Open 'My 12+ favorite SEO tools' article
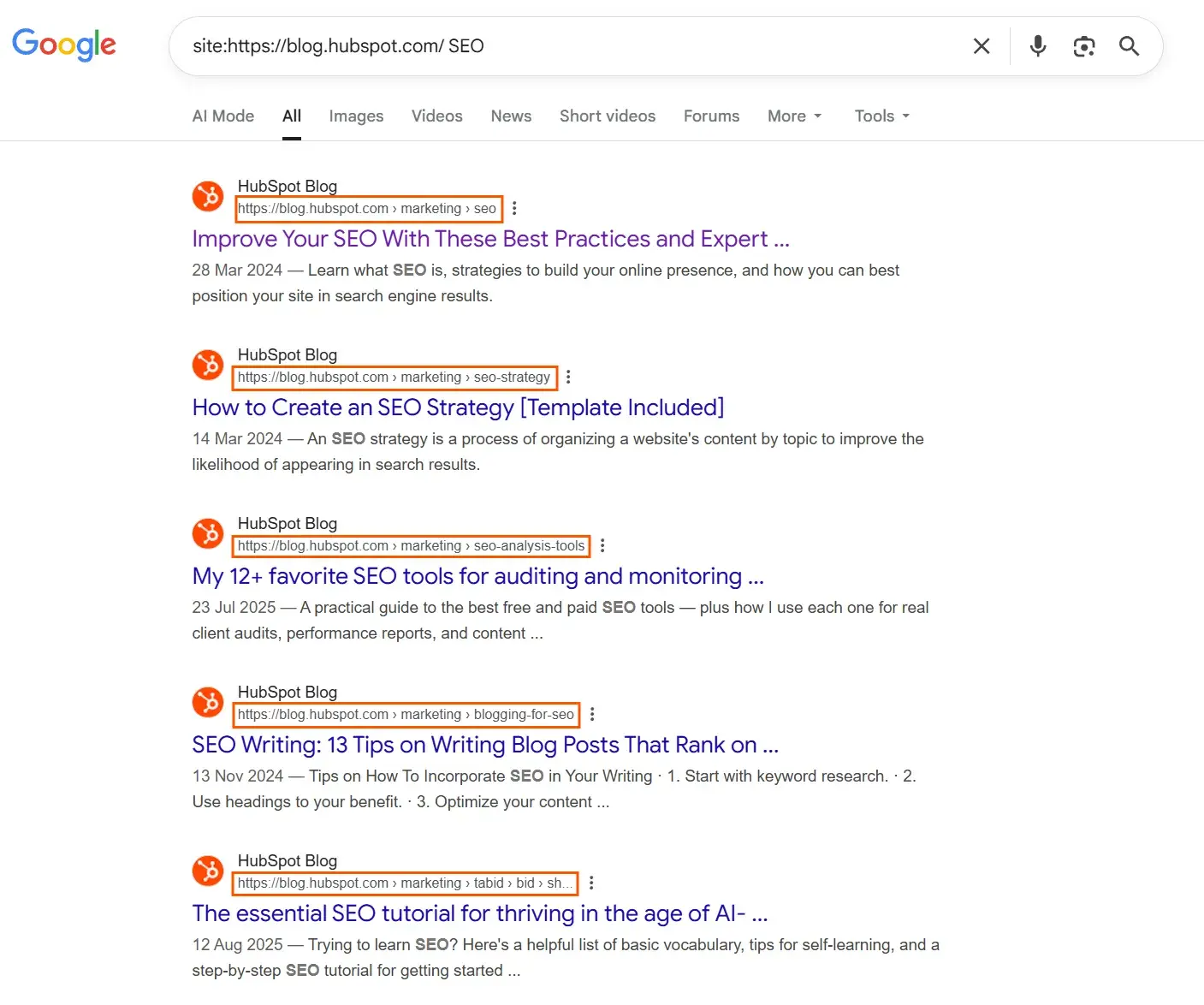The height and width of the screenshot is (1005, 1204). tap(477, 576)
